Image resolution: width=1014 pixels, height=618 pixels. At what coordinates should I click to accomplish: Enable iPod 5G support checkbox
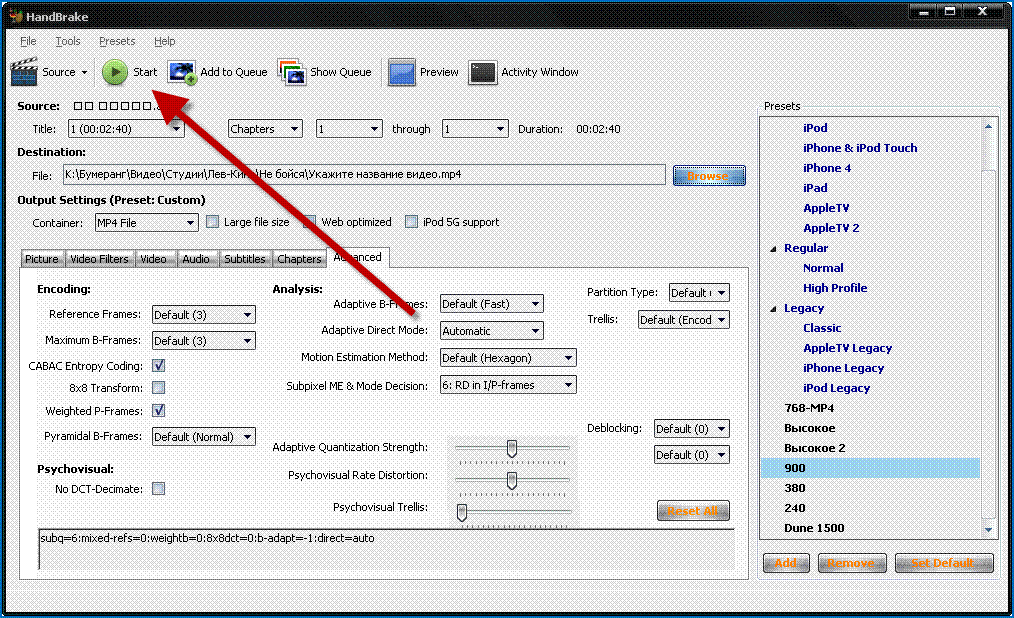tap(411, 222)
